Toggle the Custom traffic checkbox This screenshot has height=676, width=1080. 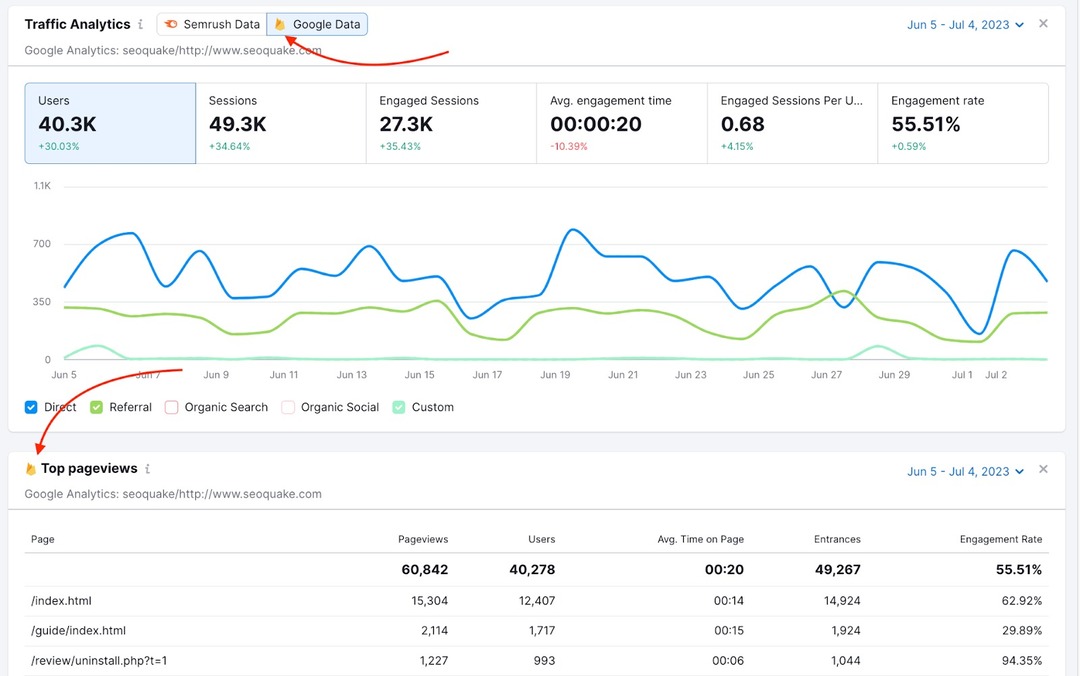[397, 407]
